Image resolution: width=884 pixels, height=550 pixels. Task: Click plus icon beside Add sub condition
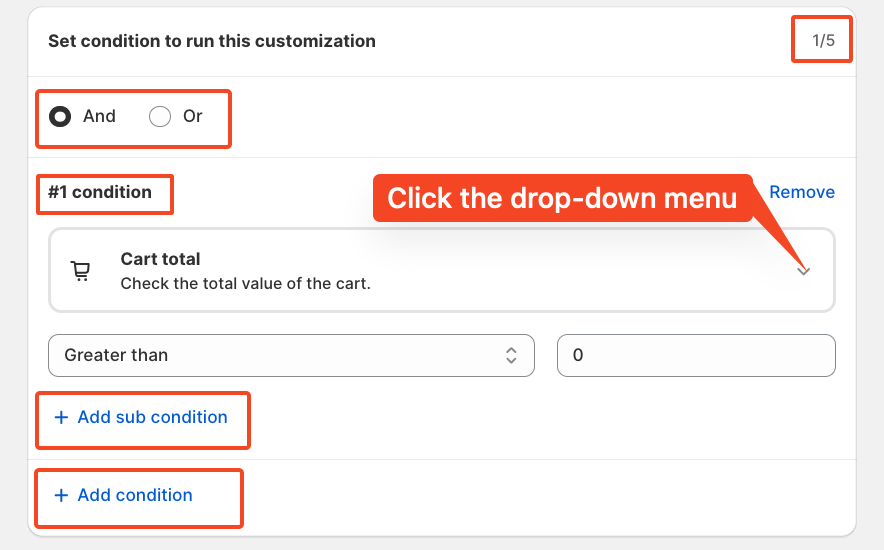coord(61,417)
